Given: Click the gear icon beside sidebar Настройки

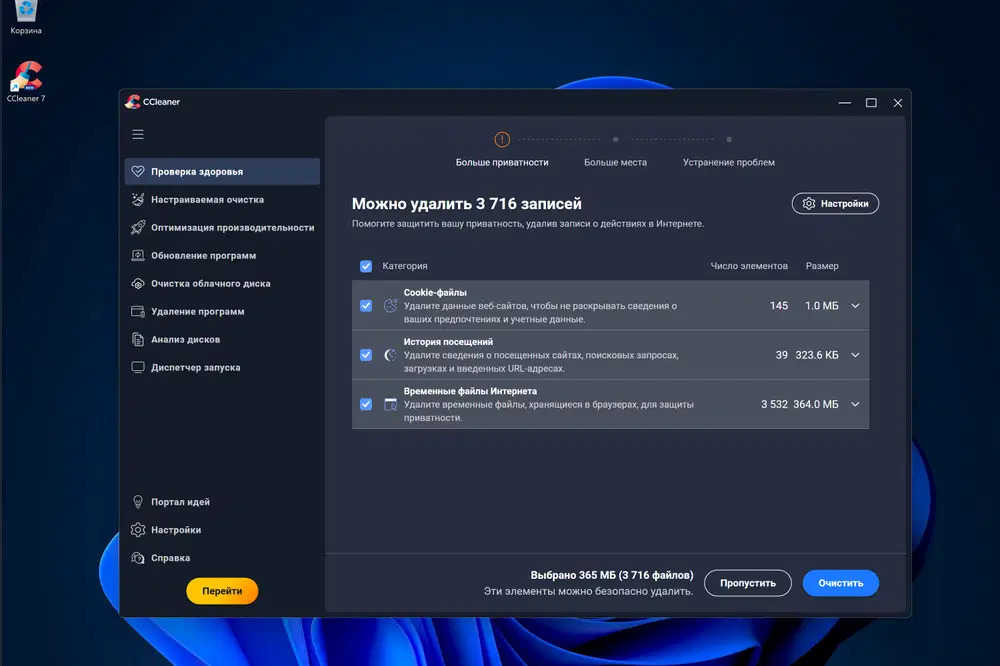Looking at the screenshot, I should (x=138, y=530).
